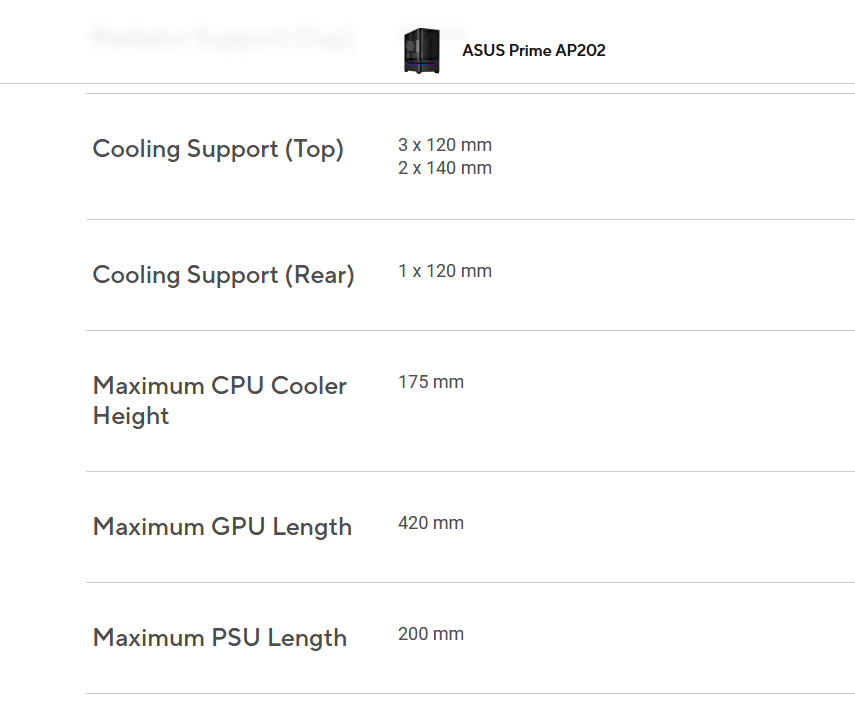The width and height of the screenshot is (855, 721).
Task: Click the blurred Radiator Support (Top) heading
Action: tap(221, 38)
